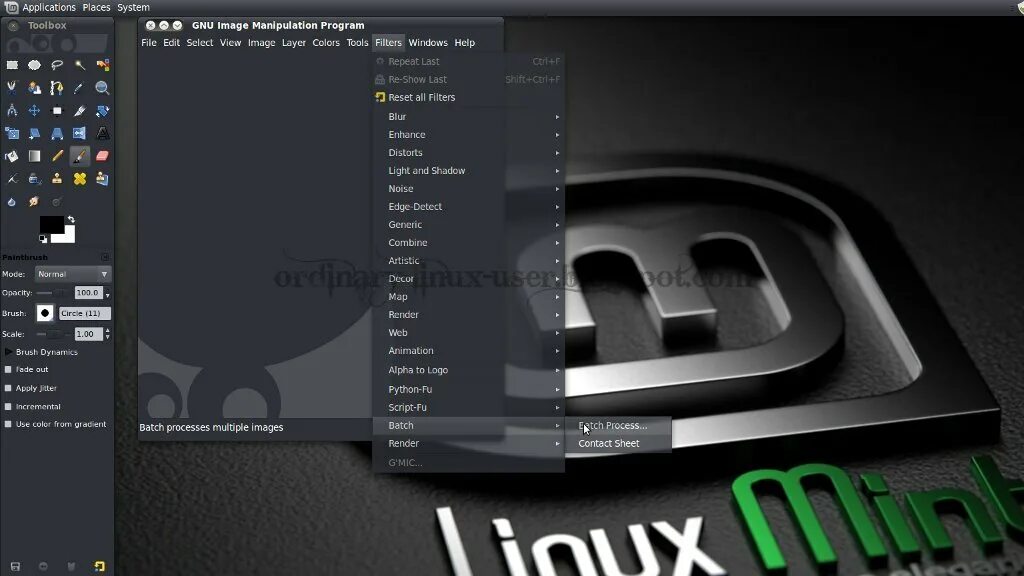Select the Flip tool

coord(80,133)
